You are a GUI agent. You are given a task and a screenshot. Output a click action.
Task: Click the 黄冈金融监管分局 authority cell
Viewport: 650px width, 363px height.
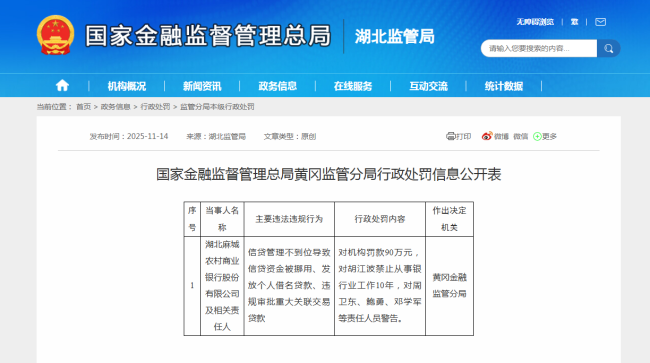pyautogui.click(x=449, y=286)
